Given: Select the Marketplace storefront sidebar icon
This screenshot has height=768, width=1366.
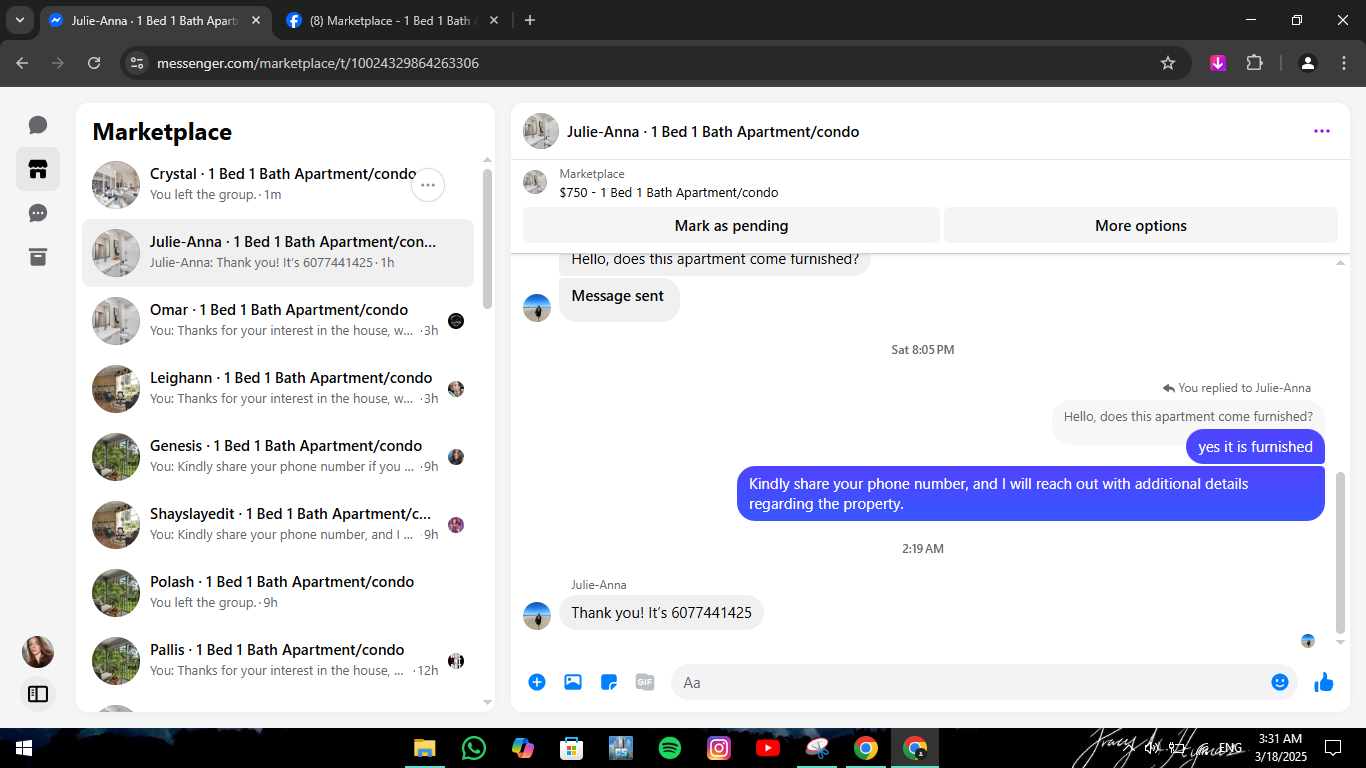Looking at the screenshot, I should [x=38, y=169].
